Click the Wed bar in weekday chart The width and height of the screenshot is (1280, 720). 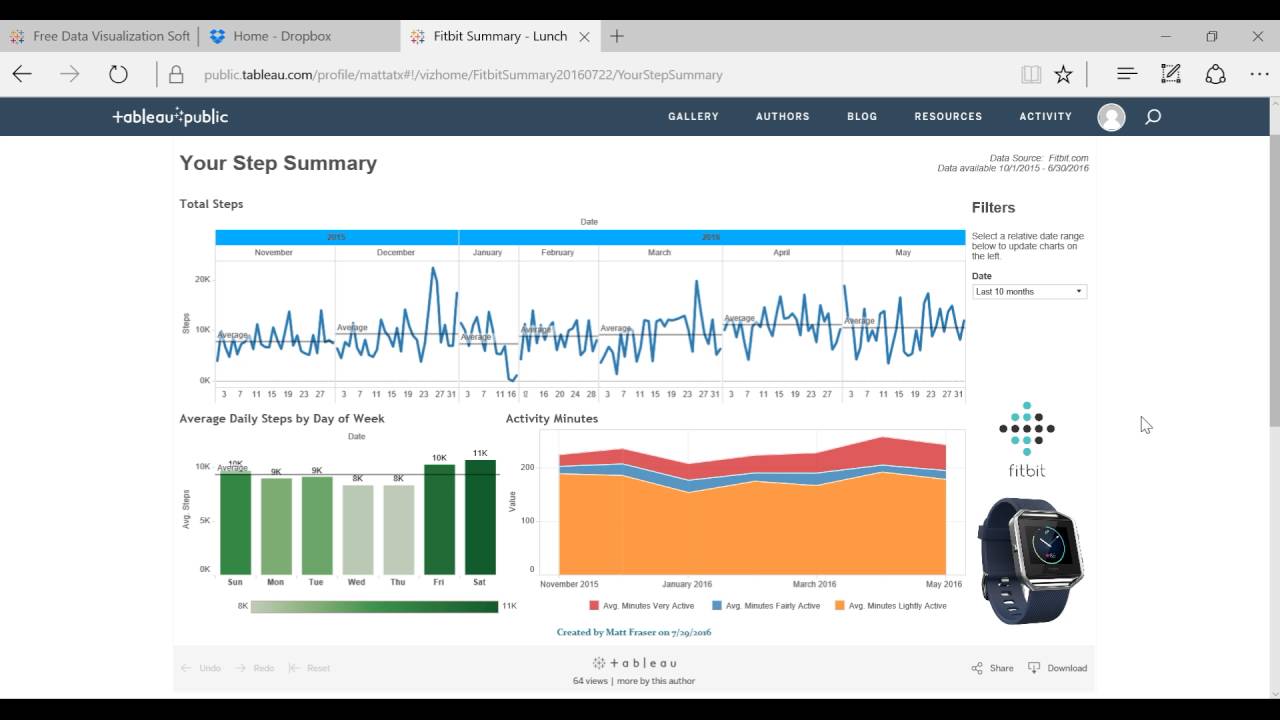[358, 530]
